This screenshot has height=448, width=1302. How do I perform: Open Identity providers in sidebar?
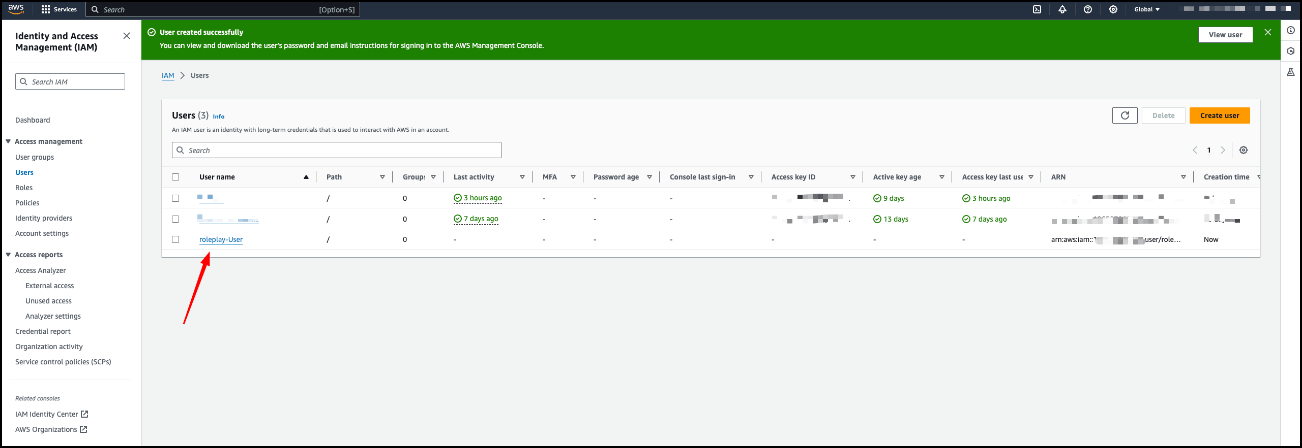pyautogui.click(x=44, y=218)
